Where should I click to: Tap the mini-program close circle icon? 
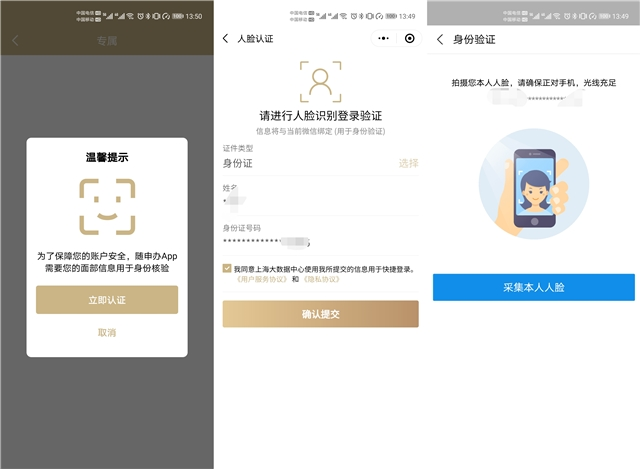(x=409, y=39)
